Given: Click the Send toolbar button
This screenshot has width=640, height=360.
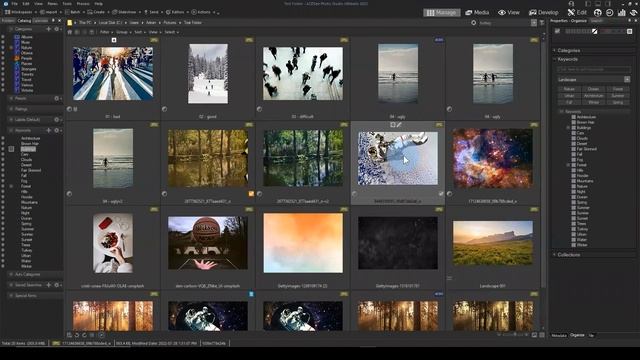Looking at the screenshot, I should coord(152,12).
